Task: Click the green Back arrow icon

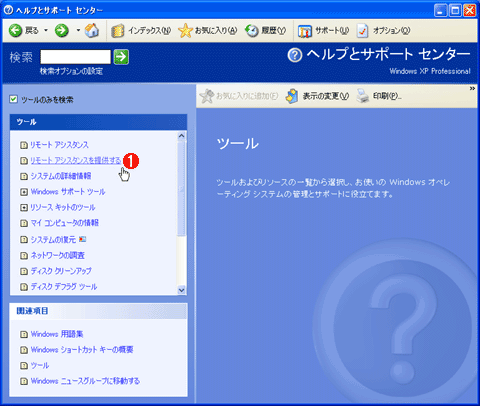Action: point(15,31)
